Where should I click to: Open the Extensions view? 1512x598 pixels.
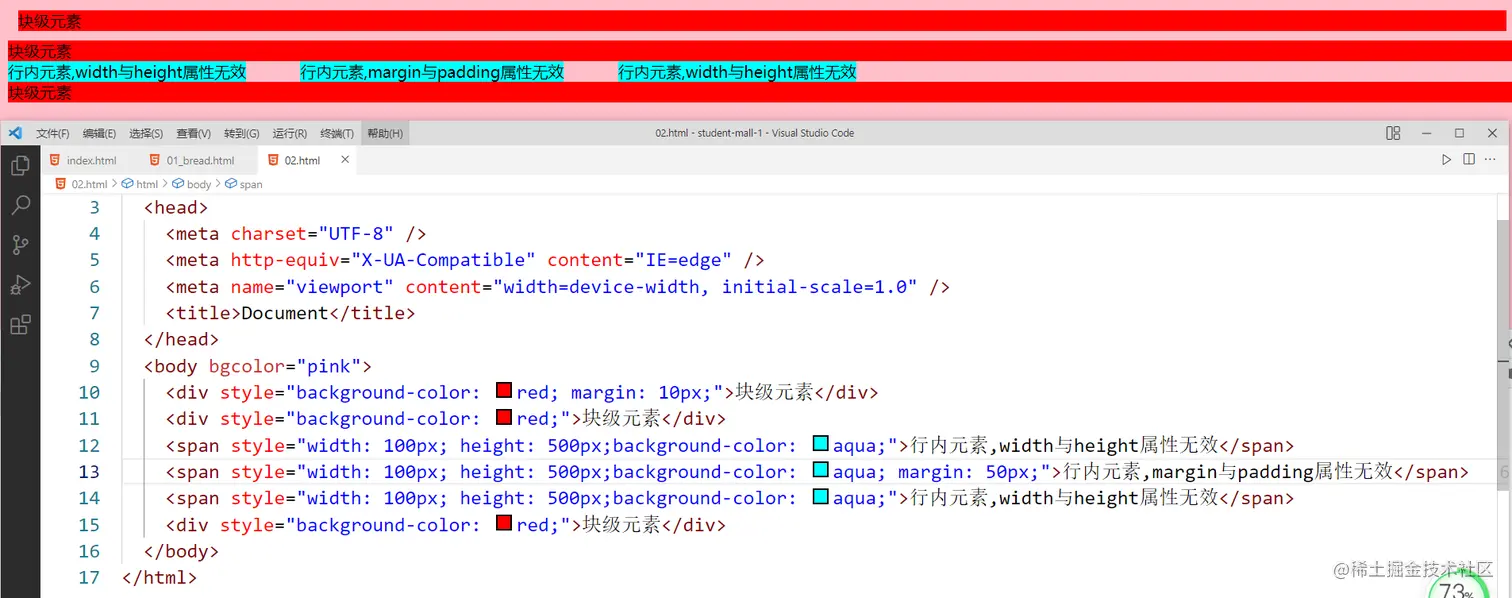pos(20,325)
